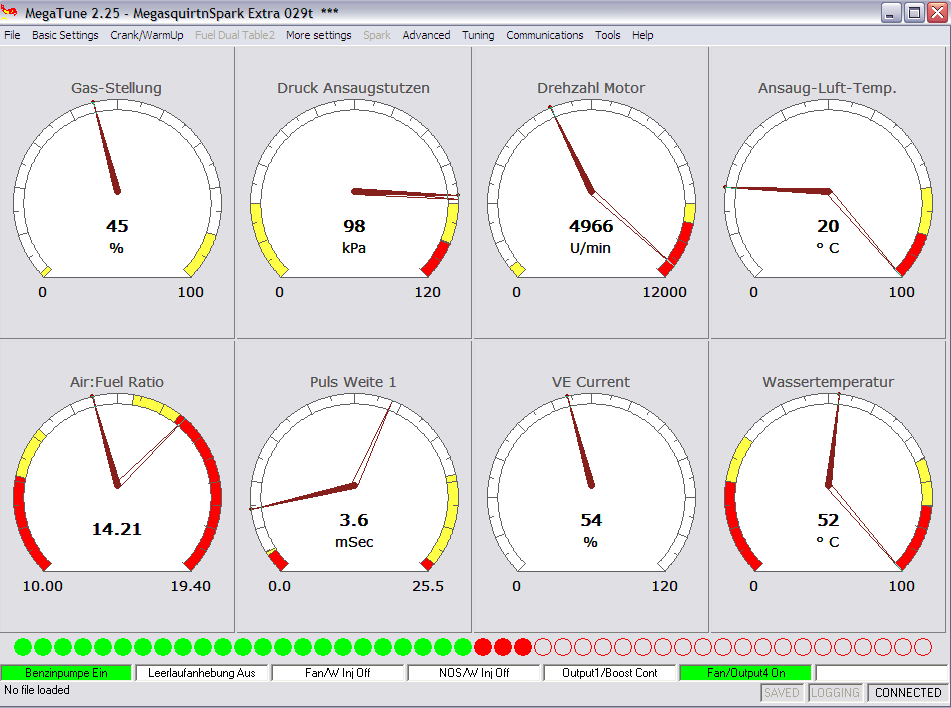The image size is (951, 708).
Task: Click the Fan/W Inj Off status indicator
Action: [338, 673]
